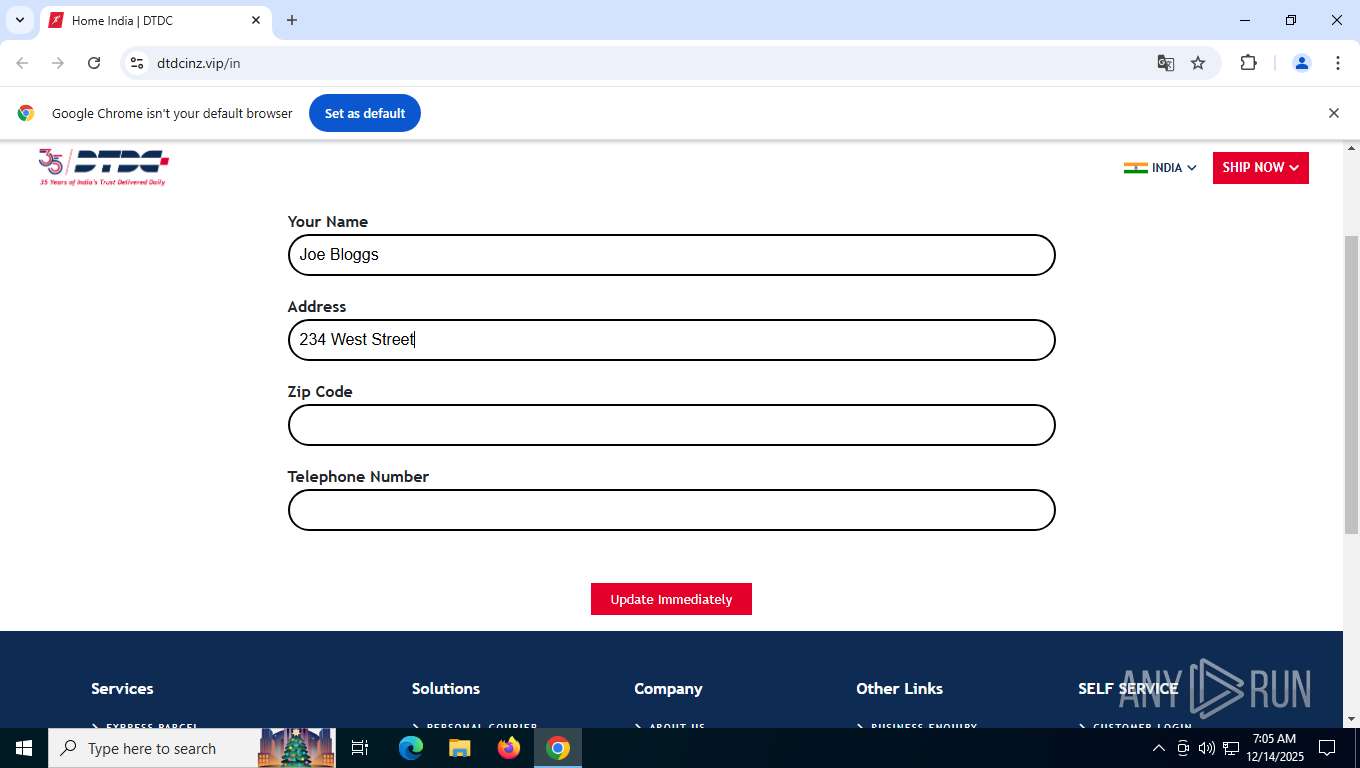This screenshot has height=768, width=1360.
Task: Click the Your Name input field
Action: click(672, 255)
